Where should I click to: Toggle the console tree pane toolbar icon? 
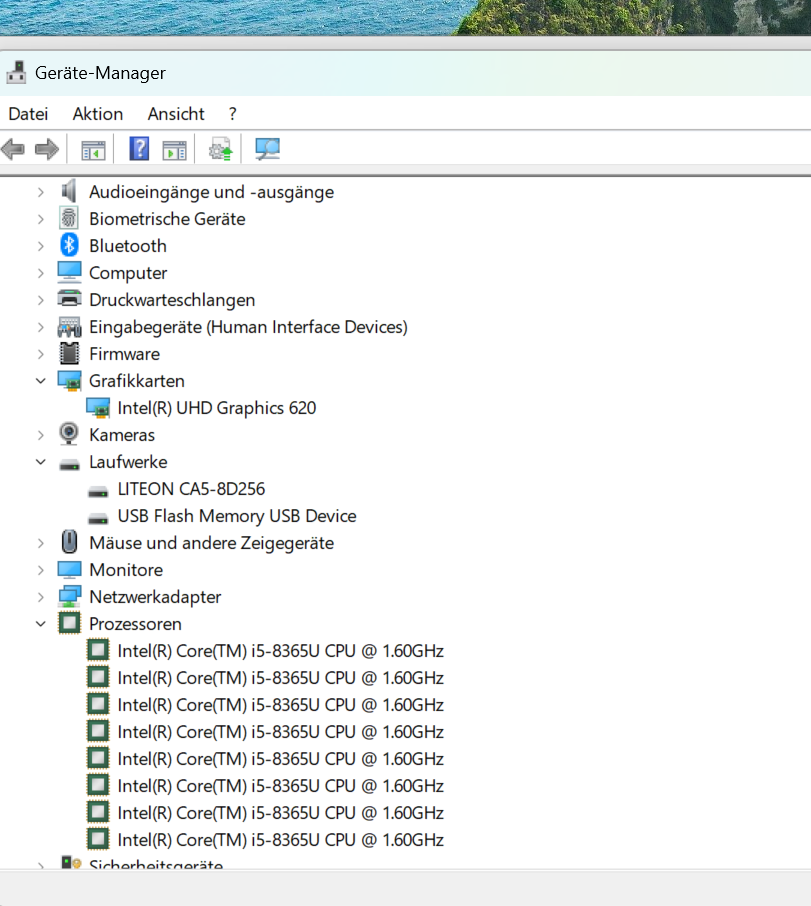[x=93, y=150]
